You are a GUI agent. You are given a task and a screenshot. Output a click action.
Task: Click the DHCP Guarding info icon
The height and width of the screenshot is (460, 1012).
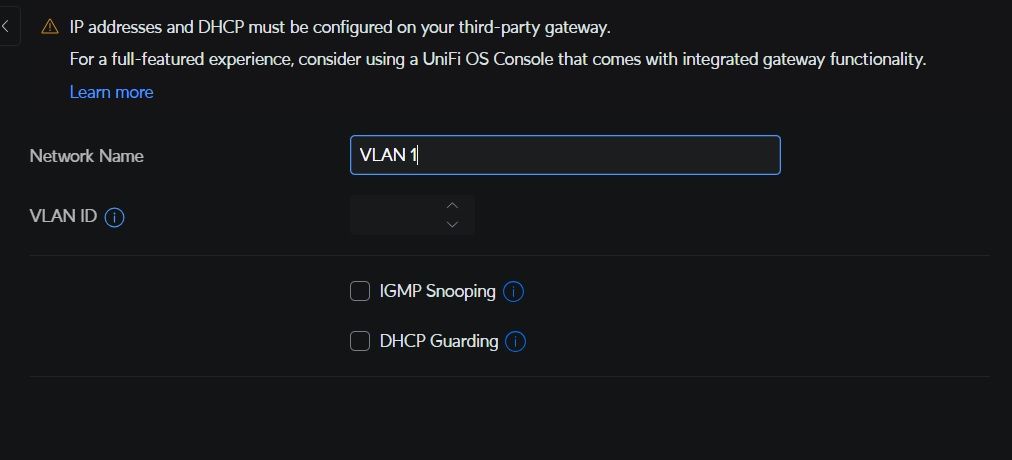click(516, 342)
